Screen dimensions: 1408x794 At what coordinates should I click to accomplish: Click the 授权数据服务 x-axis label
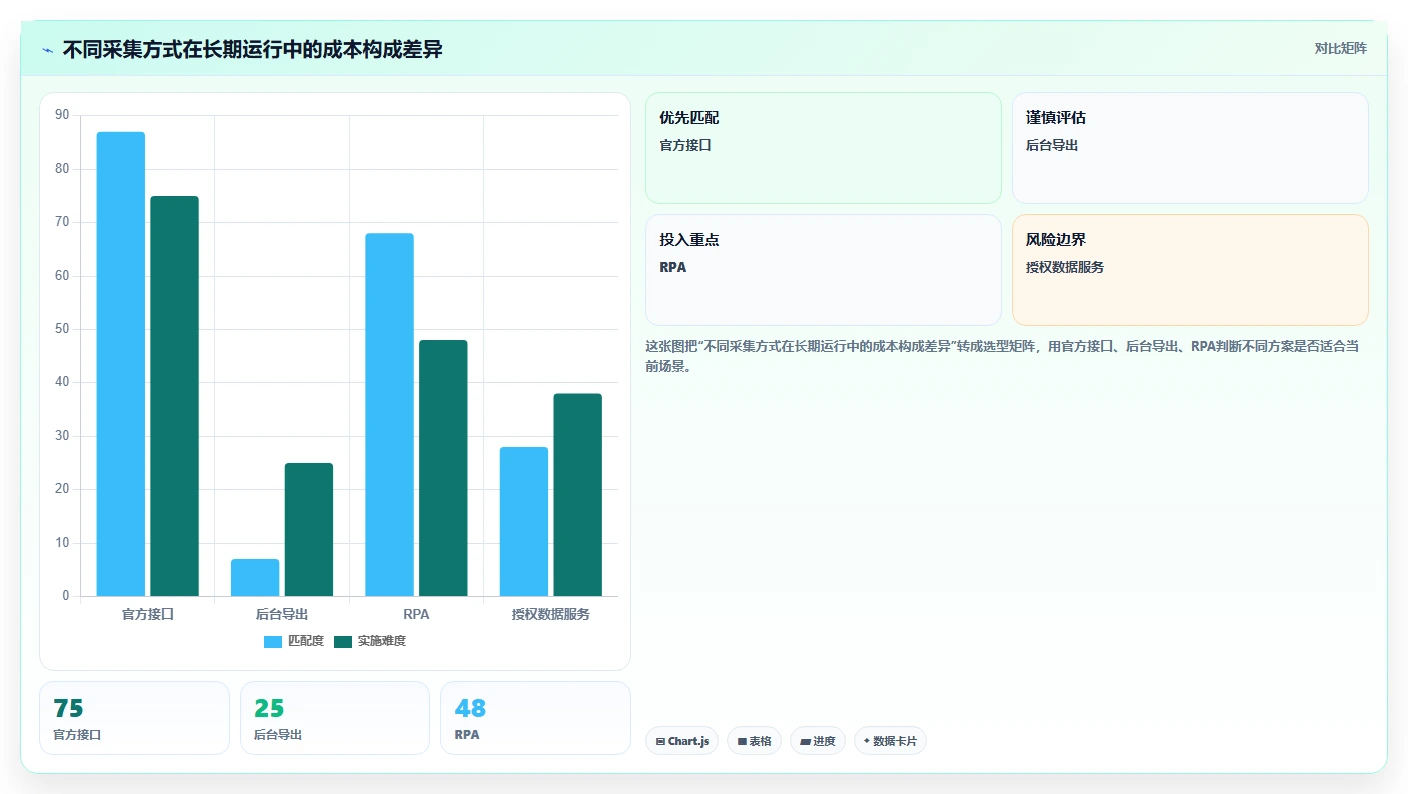551,614
